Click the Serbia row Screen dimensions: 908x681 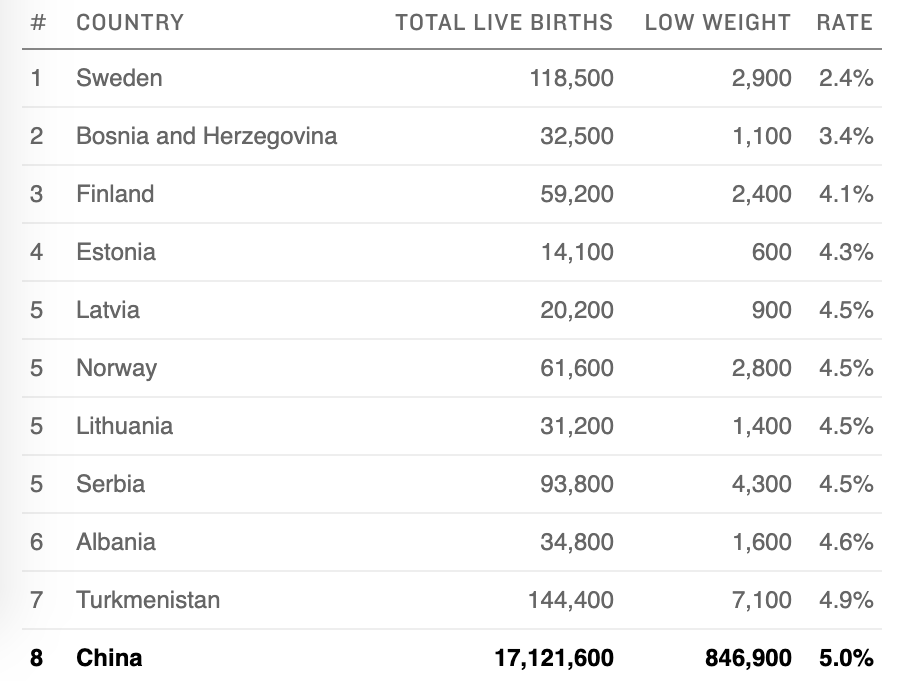(x=110, y=484)
